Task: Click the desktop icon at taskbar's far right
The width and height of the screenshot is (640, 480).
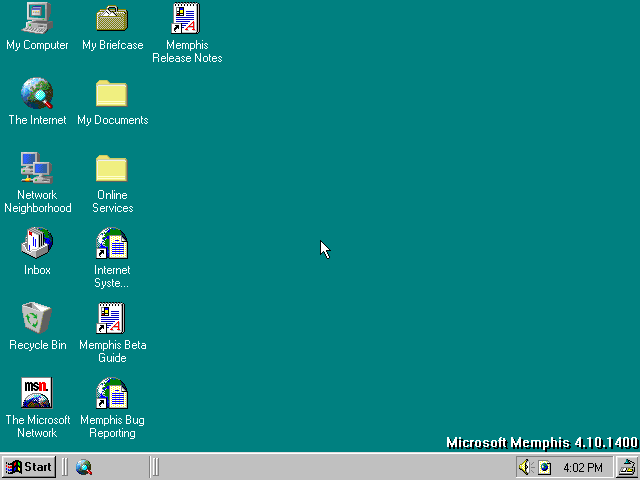Action: tap(627, 467)
